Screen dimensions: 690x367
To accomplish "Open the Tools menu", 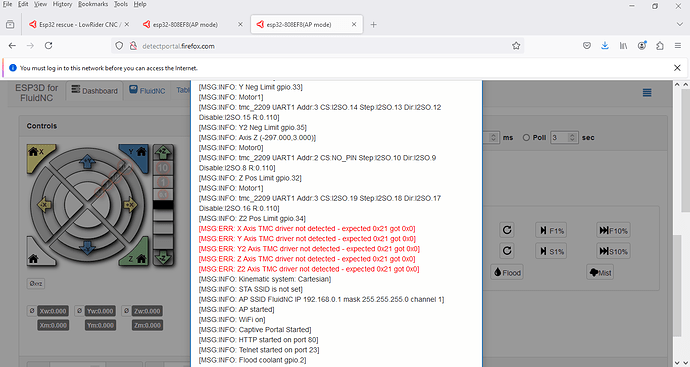I will [x=121, y=4].
